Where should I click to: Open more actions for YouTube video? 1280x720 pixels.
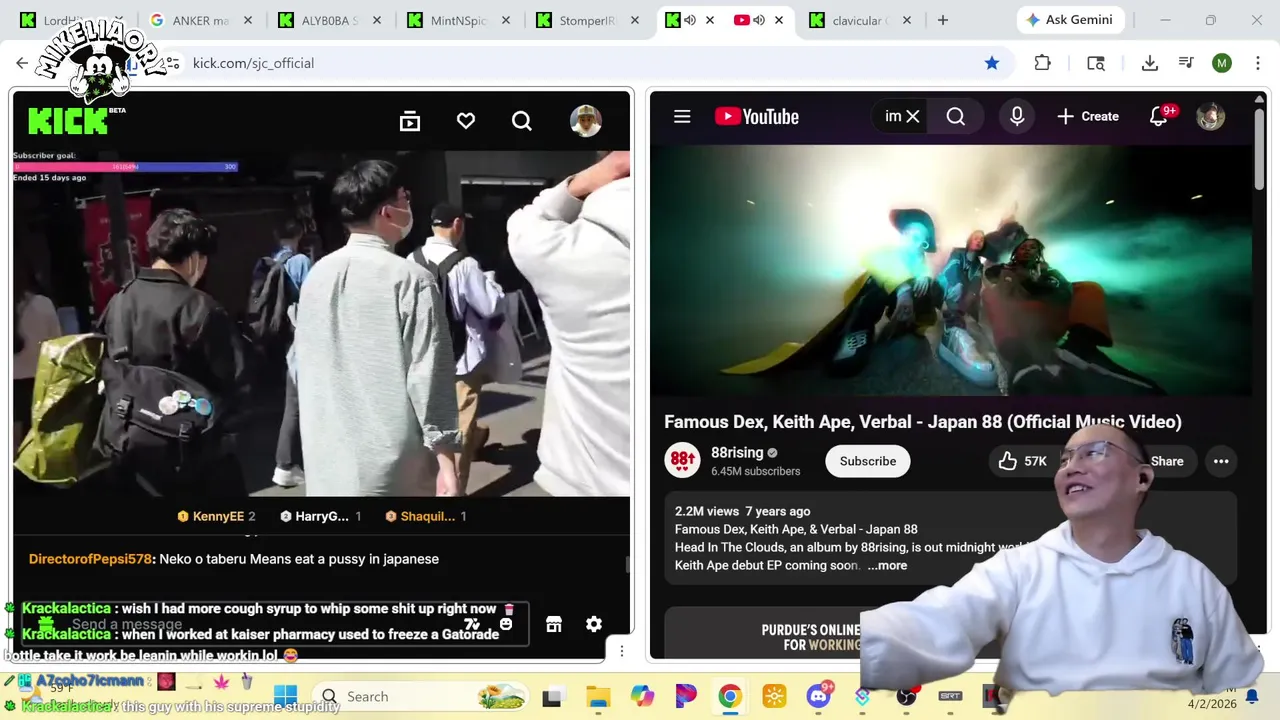pos(1221,461)
